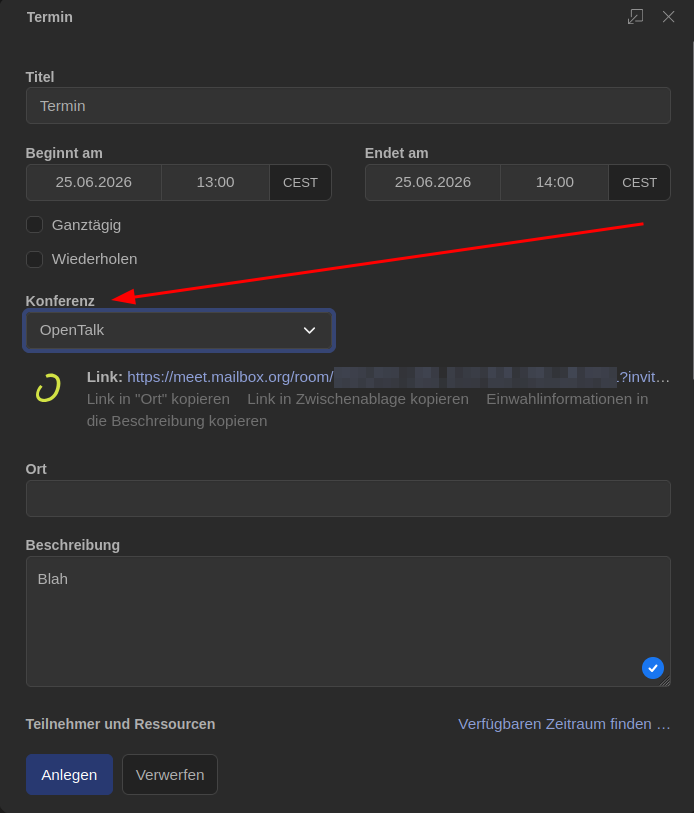694x813 pixels.
Task: Select the start time 13:00 field
Action: coord(215,183)
